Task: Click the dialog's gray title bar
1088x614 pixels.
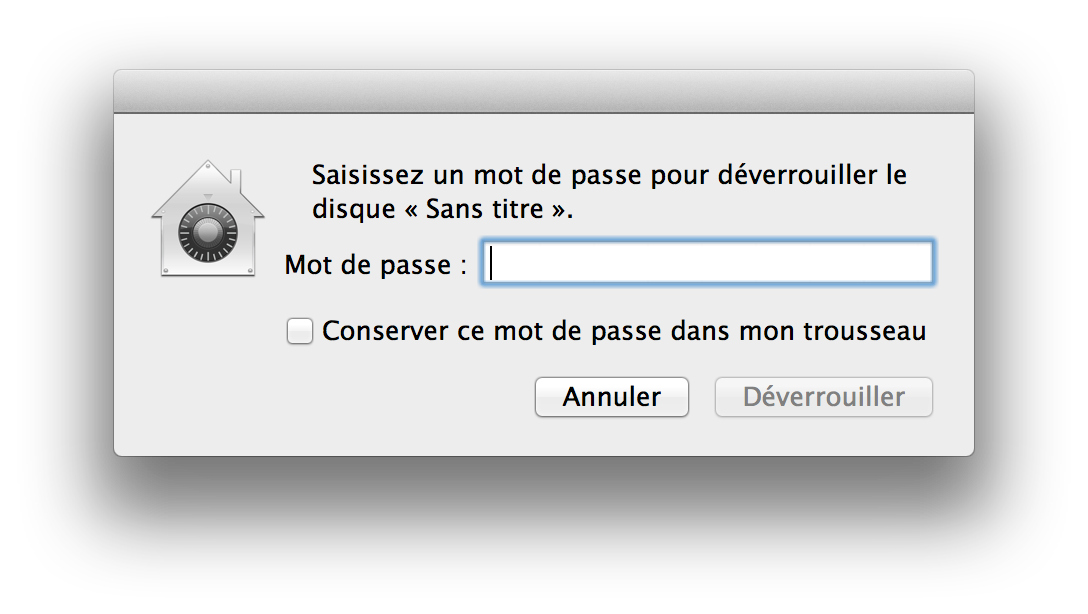Action: click(x=543, y=91)
